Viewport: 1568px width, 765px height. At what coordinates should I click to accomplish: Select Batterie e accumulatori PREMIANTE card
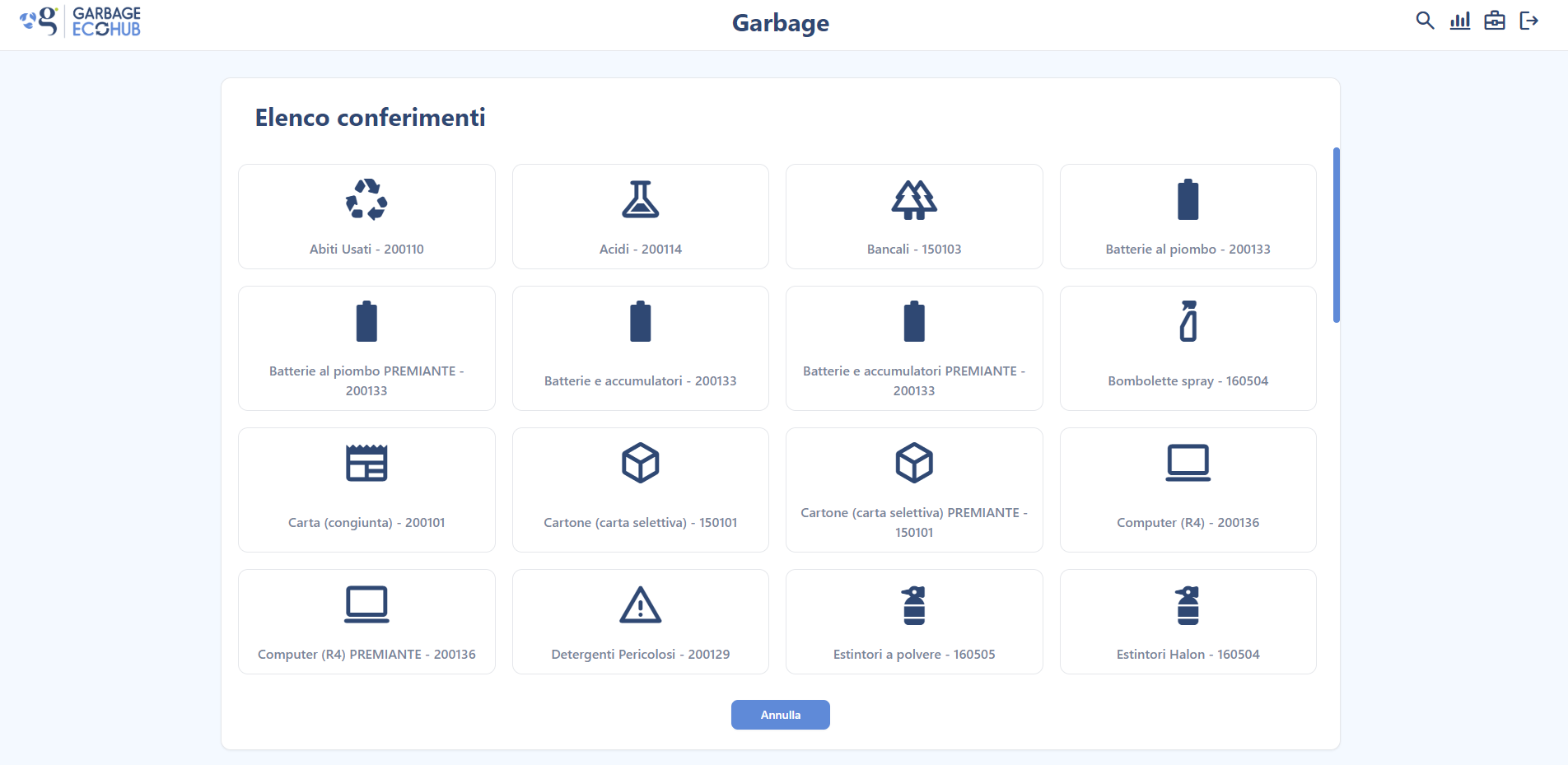[914, 348]
